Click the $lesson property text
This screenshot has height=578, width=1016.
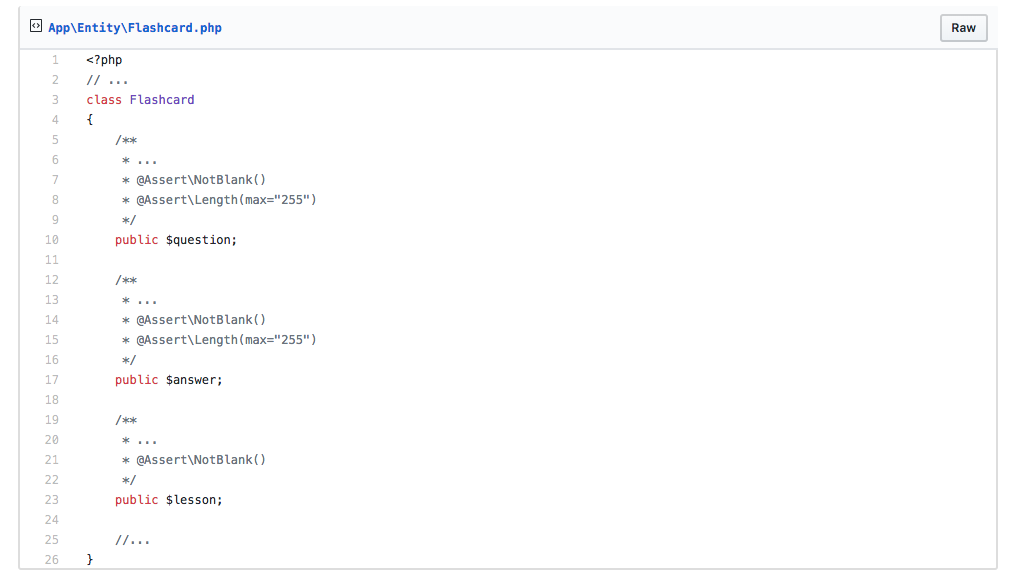click(x=194, y=500)
